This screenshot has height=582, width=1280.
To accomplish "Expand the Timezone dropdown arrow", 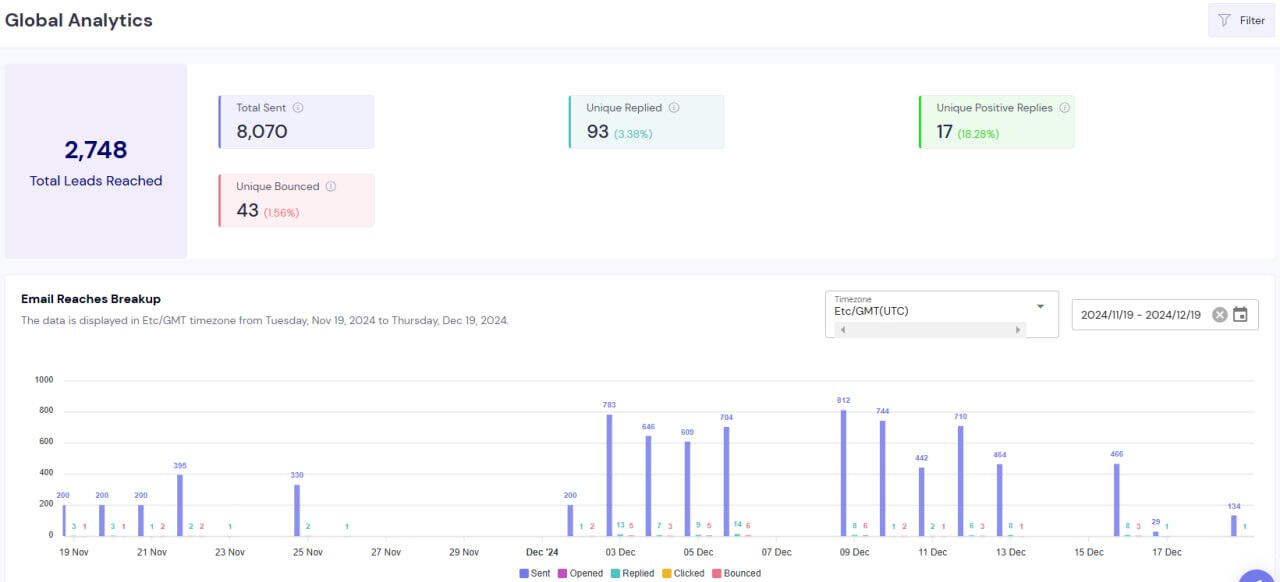I will click(1041, 306).
